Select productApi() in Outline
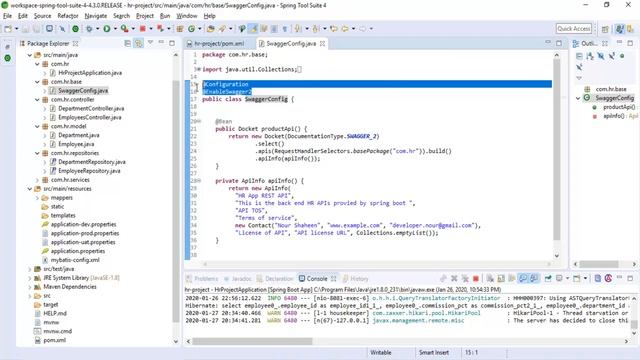Screen dimensions: 640x360 (619, 107)
